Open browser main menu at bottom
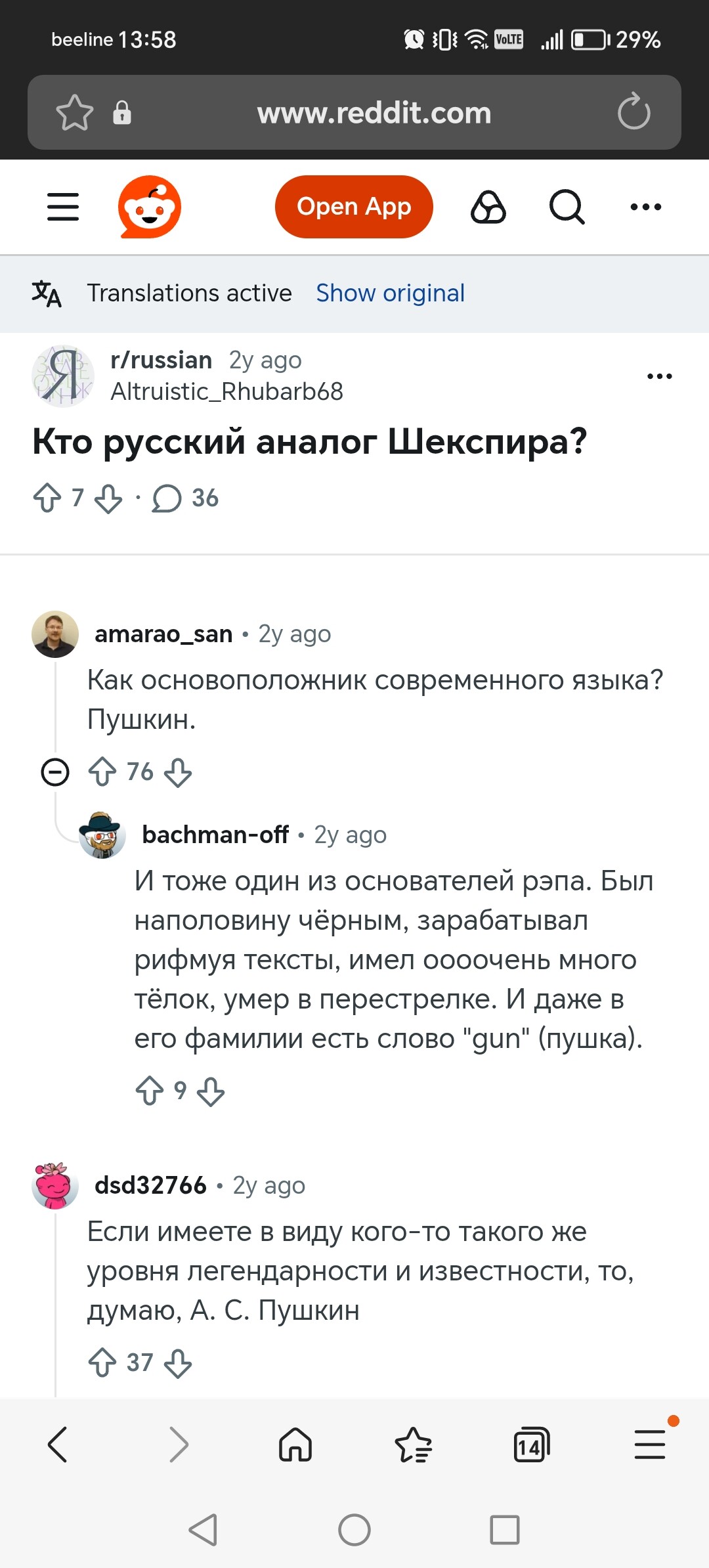709x1568 pixels. tap(650, 1445)
